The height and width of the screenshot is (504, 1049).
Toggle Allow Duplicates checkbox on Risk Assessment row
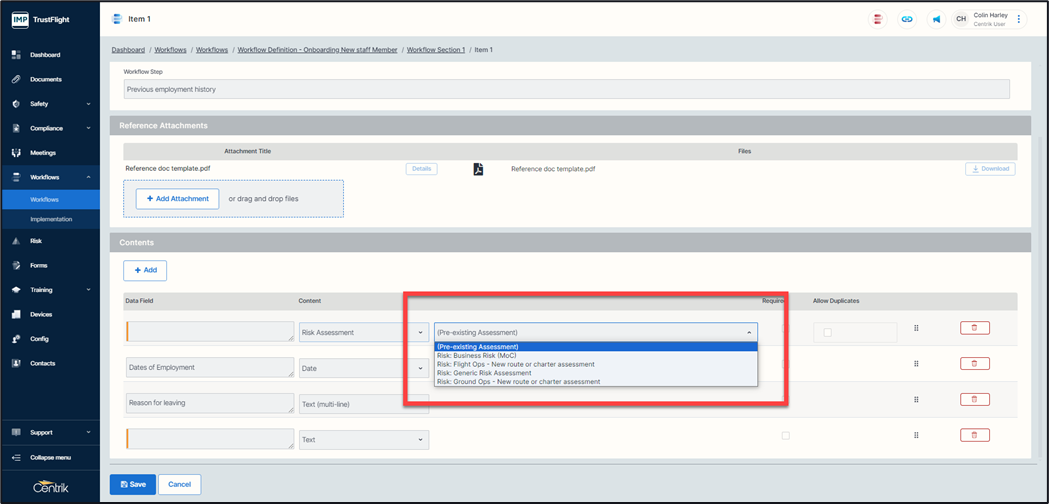point(827,332)
